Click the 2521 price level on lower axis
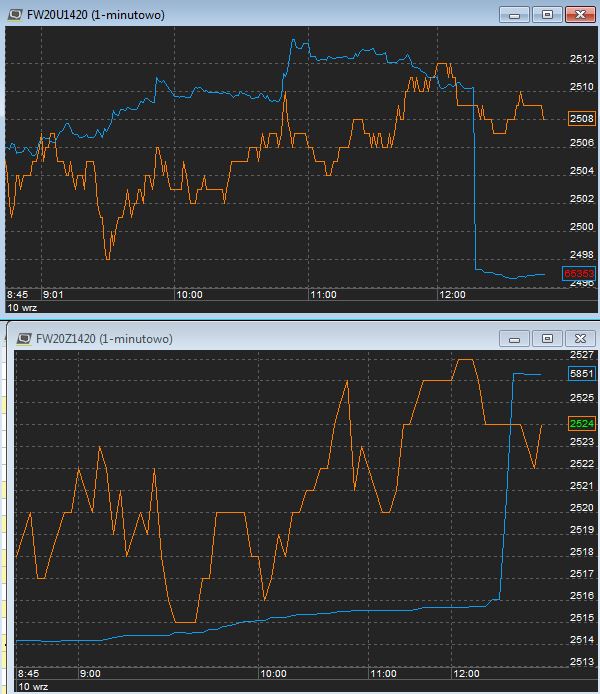 point(582,486)
